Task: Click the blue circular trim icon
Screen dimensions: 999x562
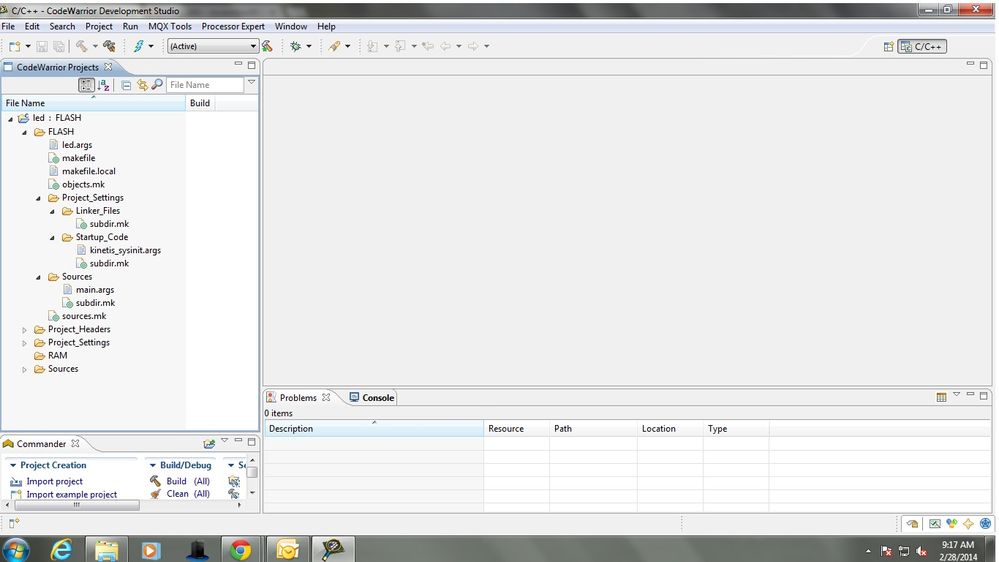Action: click(x=986, y=524)
